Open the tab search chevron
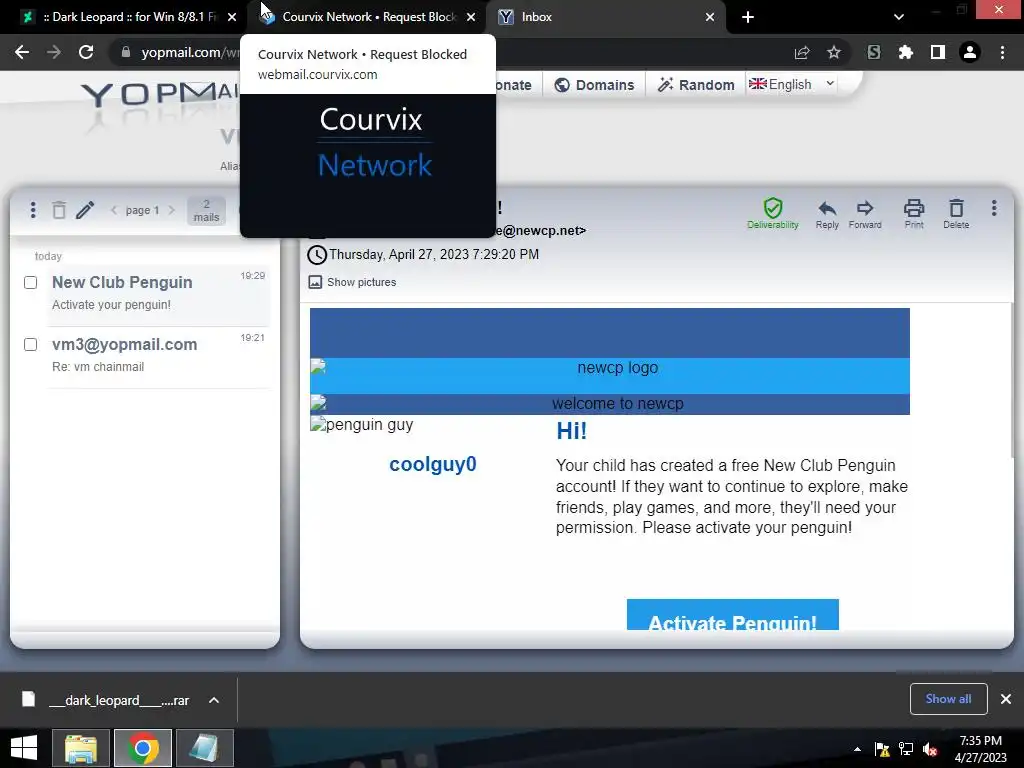The height and width of the screenshot is (768, 1024). point(899,17)
